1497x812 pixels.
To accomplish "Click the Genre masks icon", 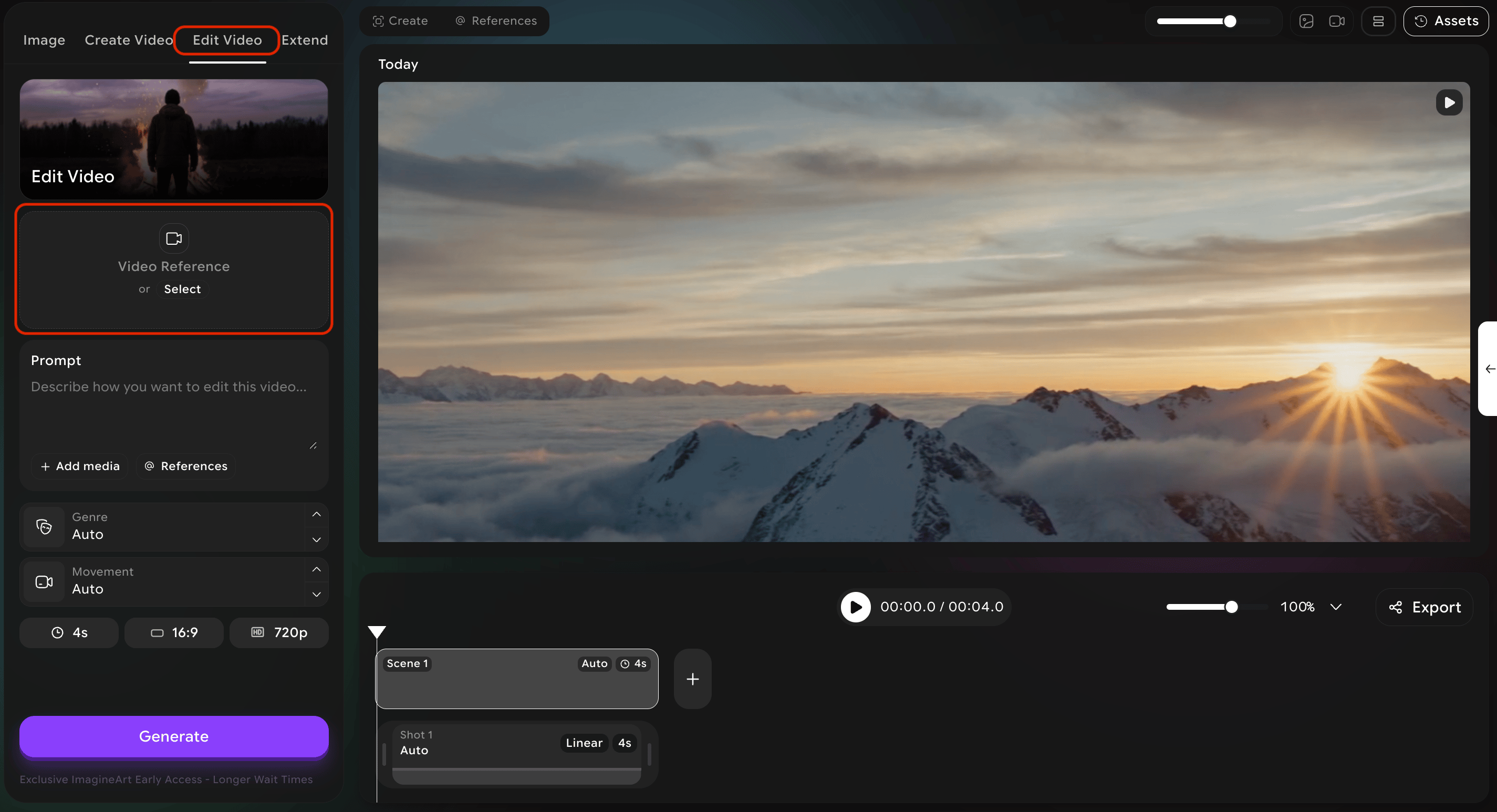I will coord(44,527).
